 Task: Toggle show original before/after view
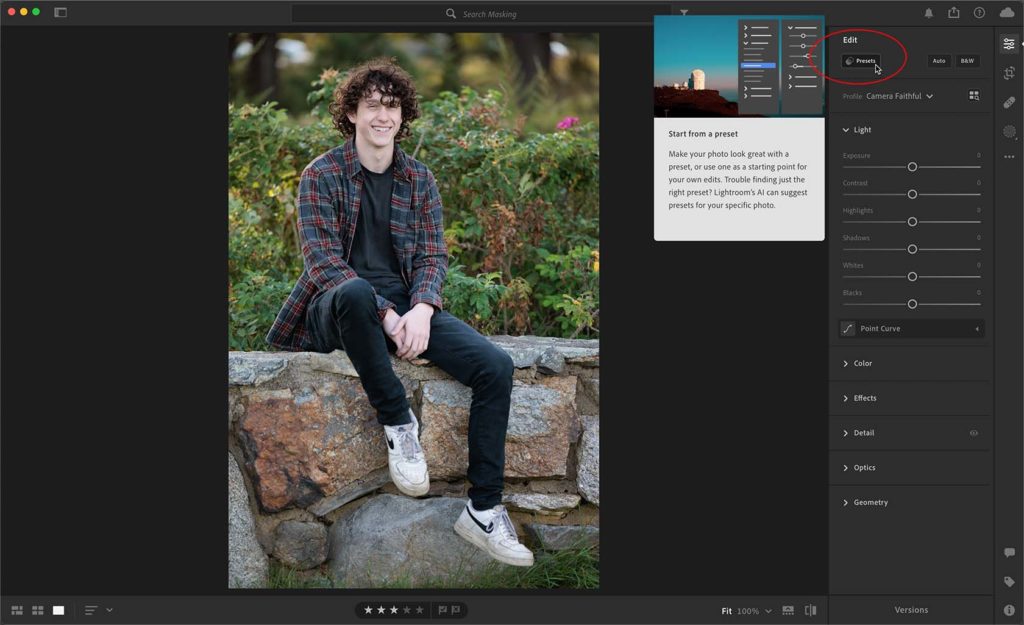coord(811,610)
